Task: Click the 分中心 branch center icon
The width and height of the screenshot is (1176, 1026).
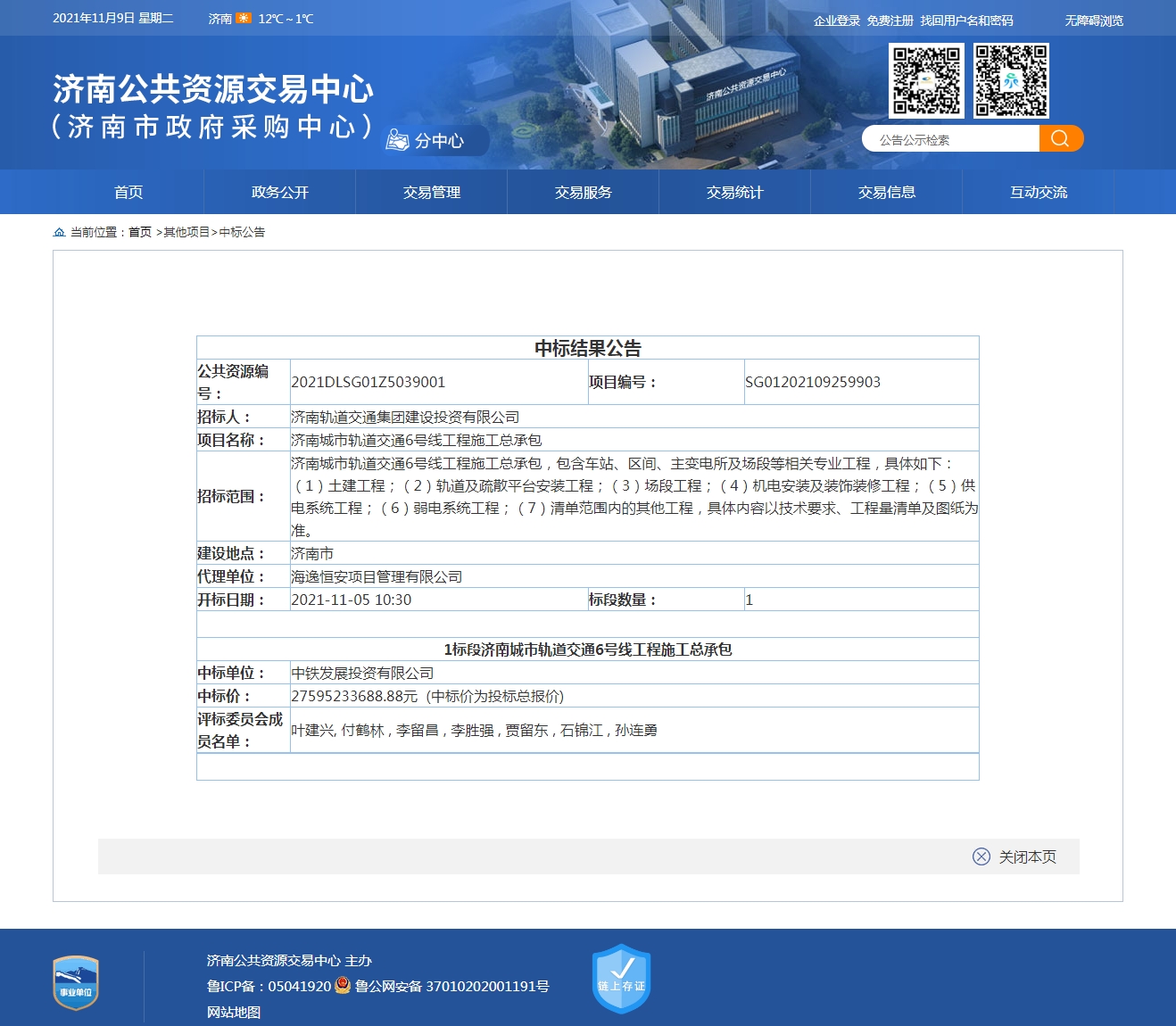Action: click(x=398, y=140)
